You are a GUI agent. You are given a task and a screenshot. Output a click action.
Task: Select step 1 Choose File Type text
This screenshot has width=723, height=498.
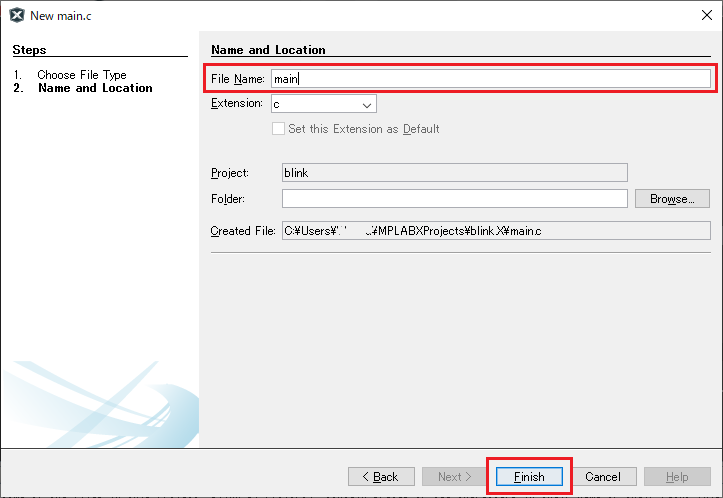coord(82,75)
